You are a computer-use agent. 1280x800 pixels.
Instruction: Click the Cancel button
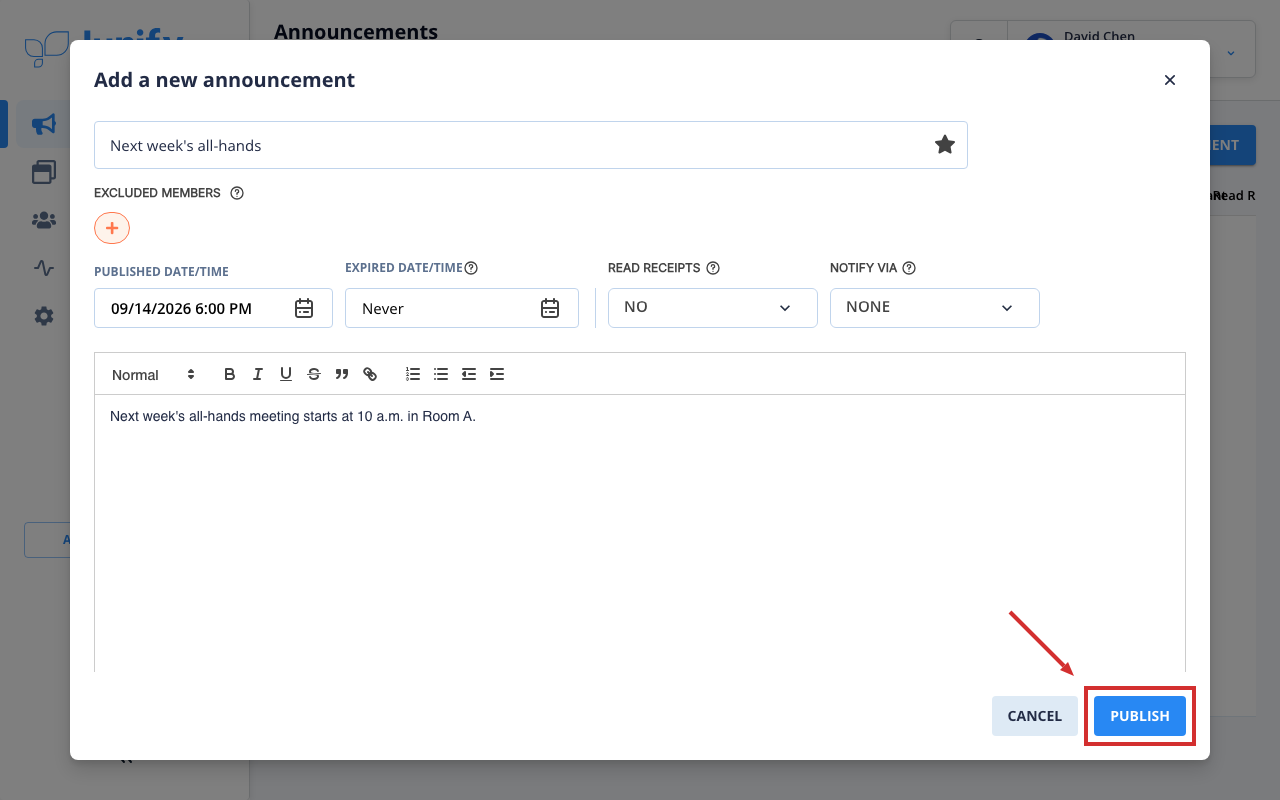click(1035, 716)
